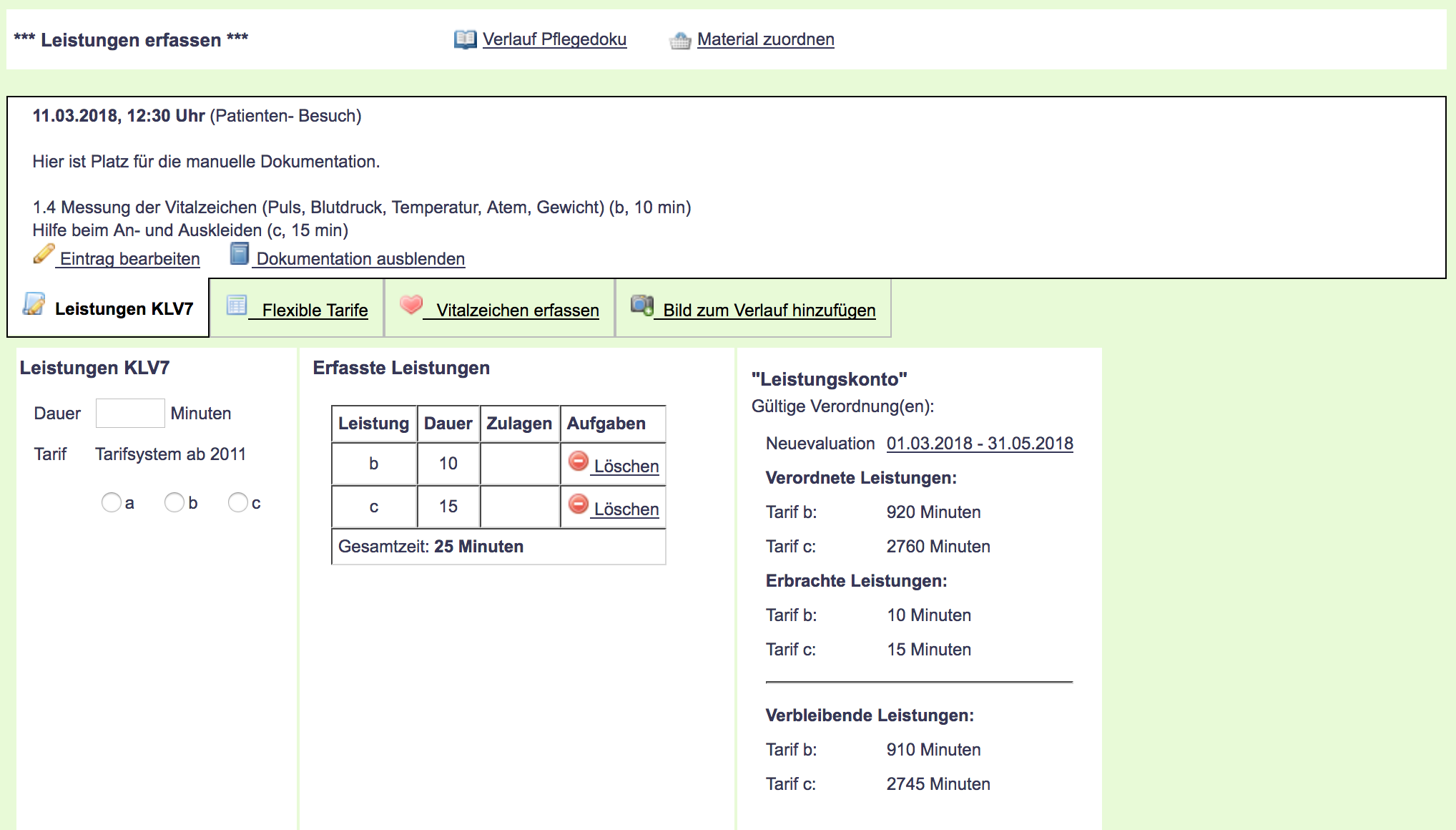Click red delete icon in row b
1456x830 pixels.
pos(579,462)
